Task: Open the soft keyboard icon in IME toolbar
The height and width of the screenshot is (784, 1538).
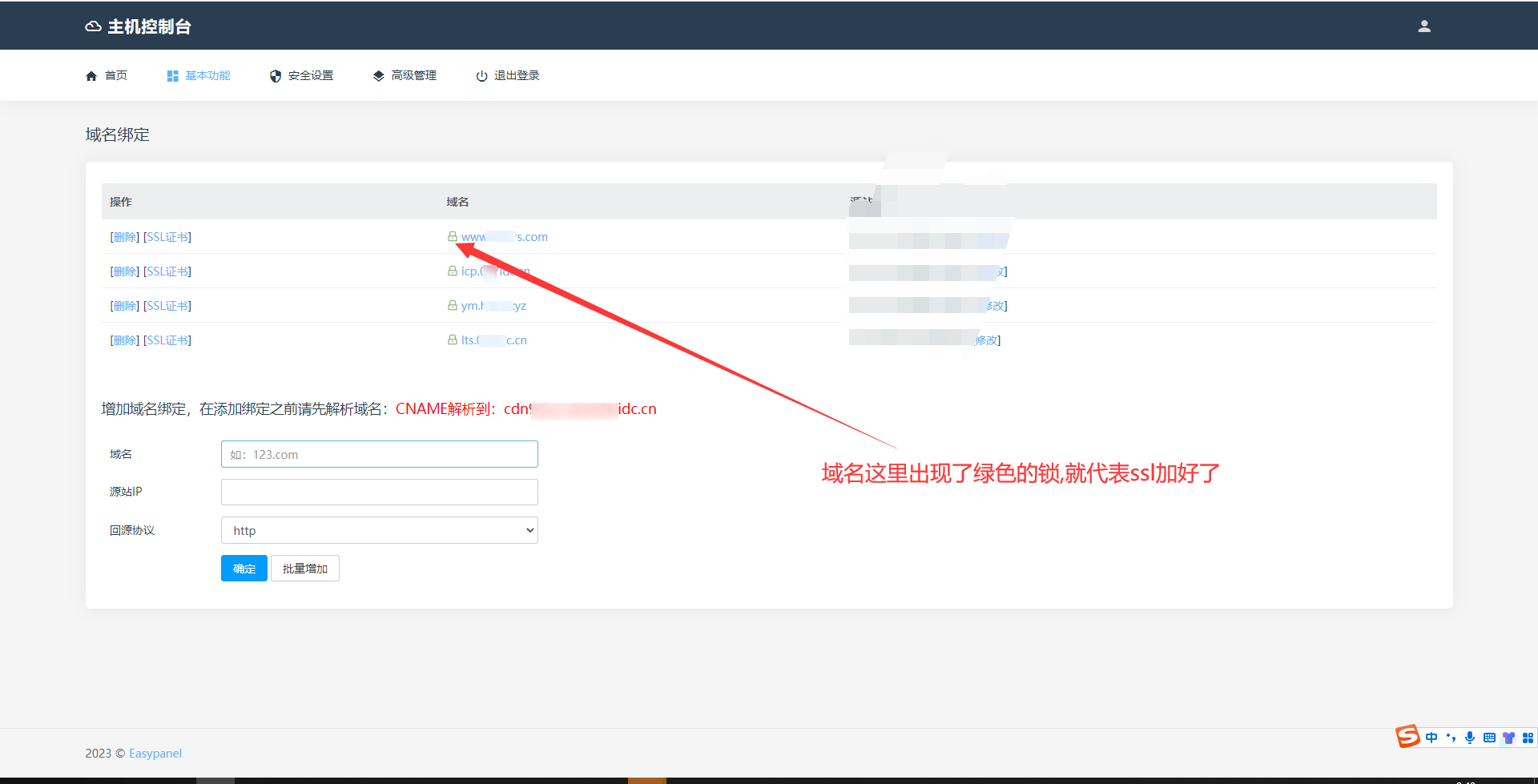Action: point(1489,738)
